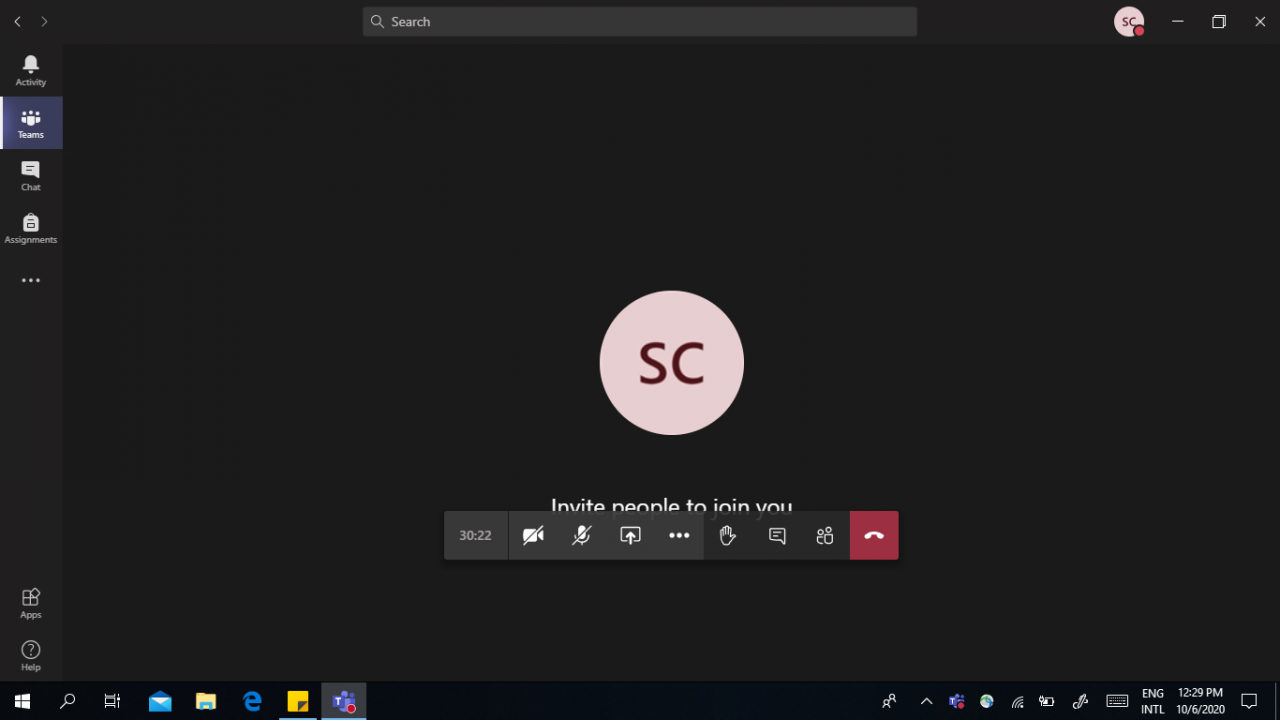Image resolution: width=1280 pixels, height=720 pixels.
Task: Open the Wi-Fi network tray icon
Action: point(1018,701)
